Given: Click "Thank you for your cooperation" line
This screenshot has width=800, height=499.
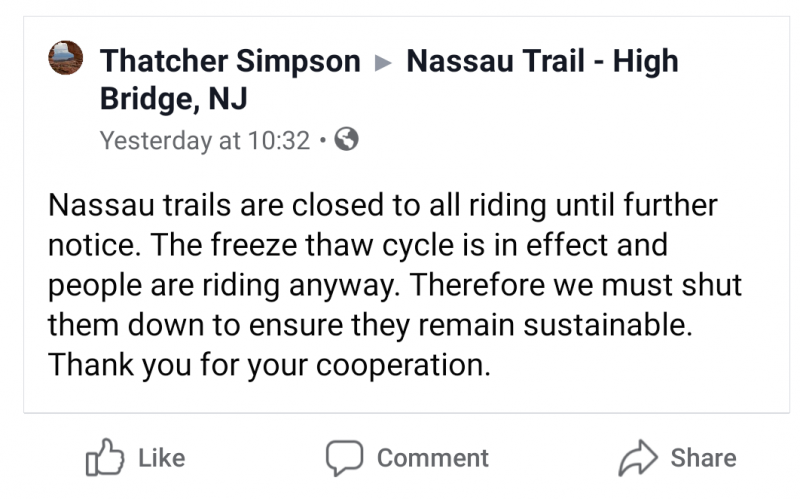Looking at the screenshot, I should pos(270,364).
